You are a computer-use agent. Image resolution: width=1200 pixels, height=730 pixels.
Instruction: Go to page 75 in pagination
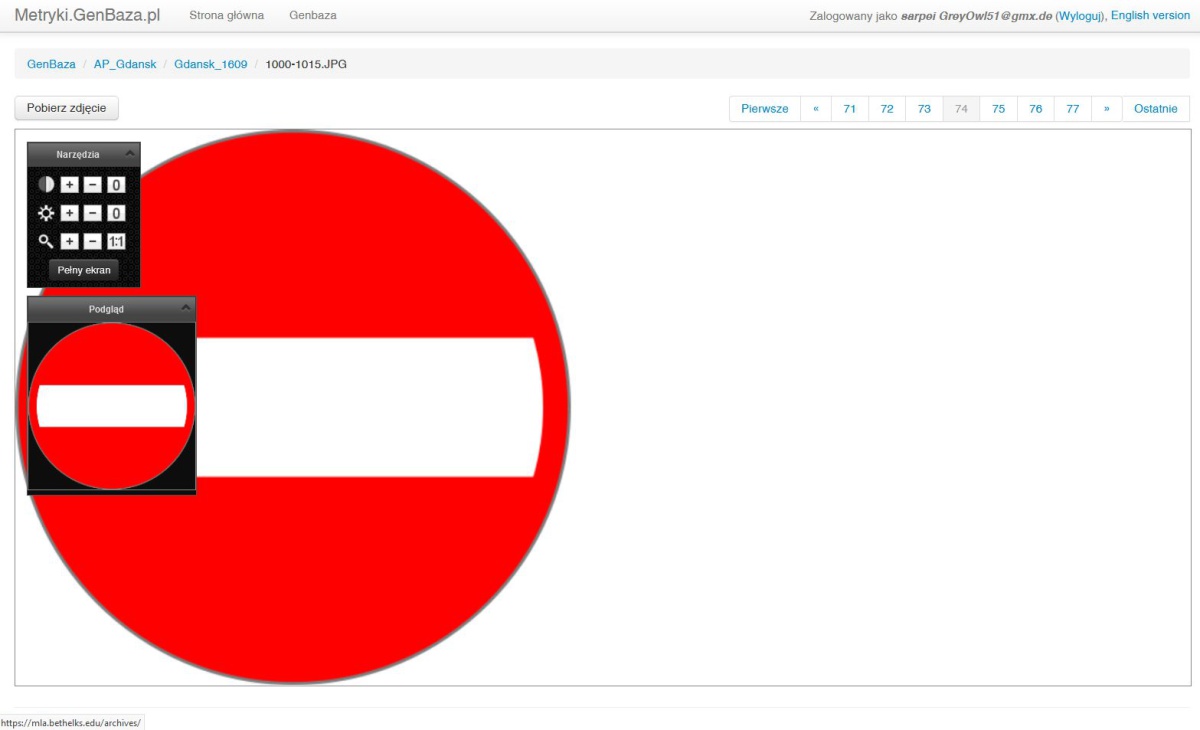point(998,109)
